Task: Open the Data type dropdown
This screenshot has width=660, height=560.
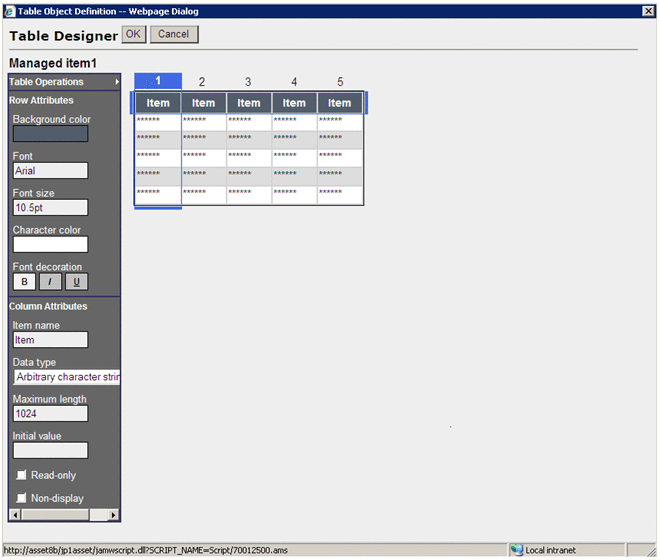Action: point(67,377)
